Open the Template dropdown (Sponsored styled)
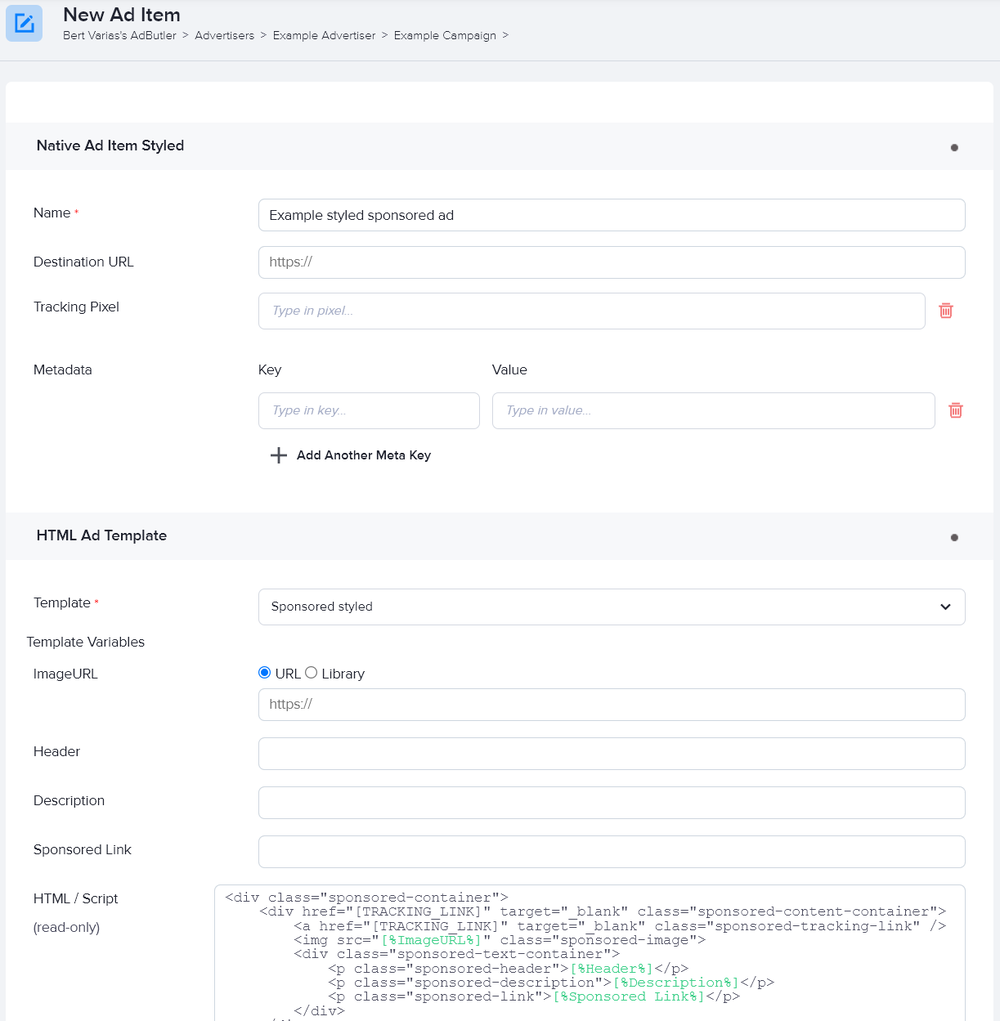Image resolution: width=1000 pixels, height=1021 pixels. click(x=611, y=607)
